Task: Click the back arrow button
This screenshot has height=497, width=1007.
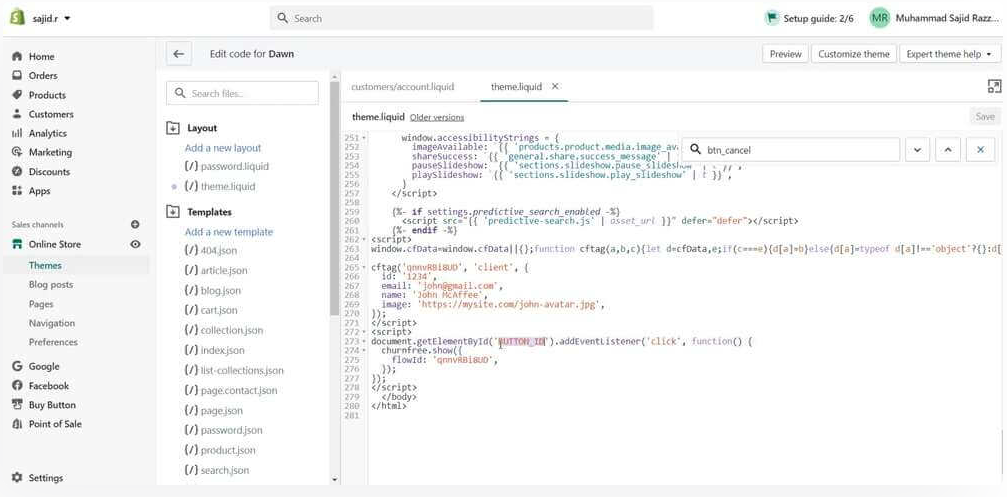Action: (179, 54)
